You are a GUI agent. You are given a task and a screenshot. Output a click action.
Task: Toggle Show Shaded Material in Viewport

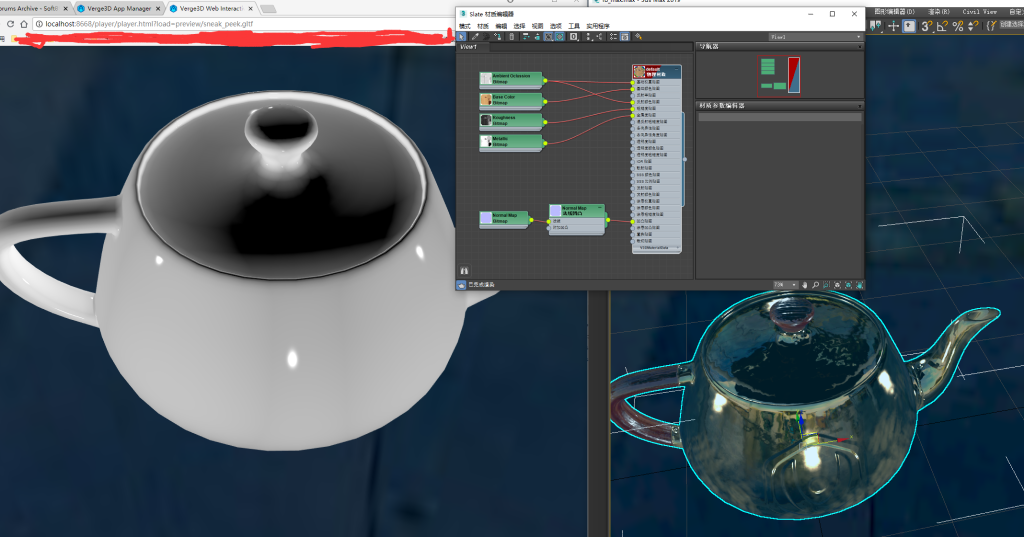point(549,37)
